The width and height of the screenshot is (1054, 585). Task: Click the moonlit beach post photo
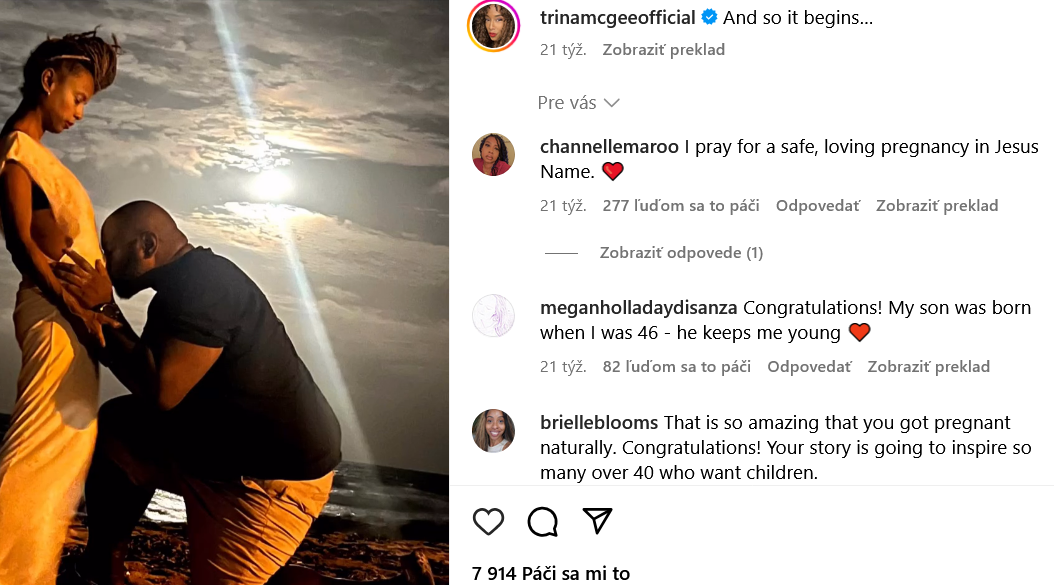coord(224,292)
